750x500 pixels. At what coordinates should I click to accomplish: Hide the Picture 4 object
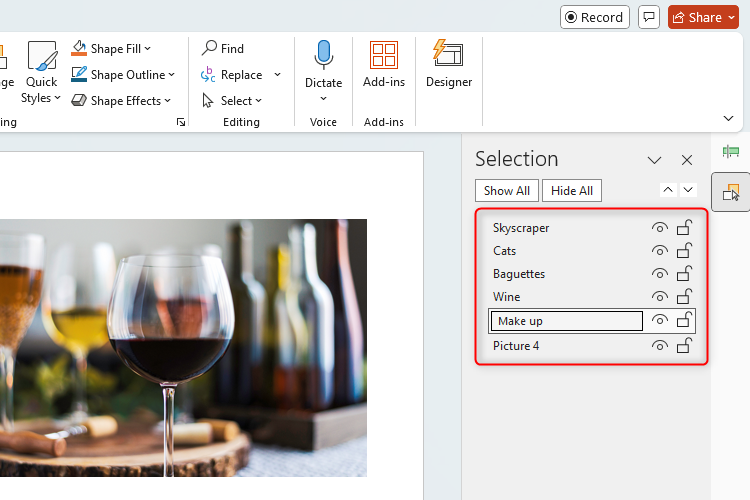(x=660, y=345)
